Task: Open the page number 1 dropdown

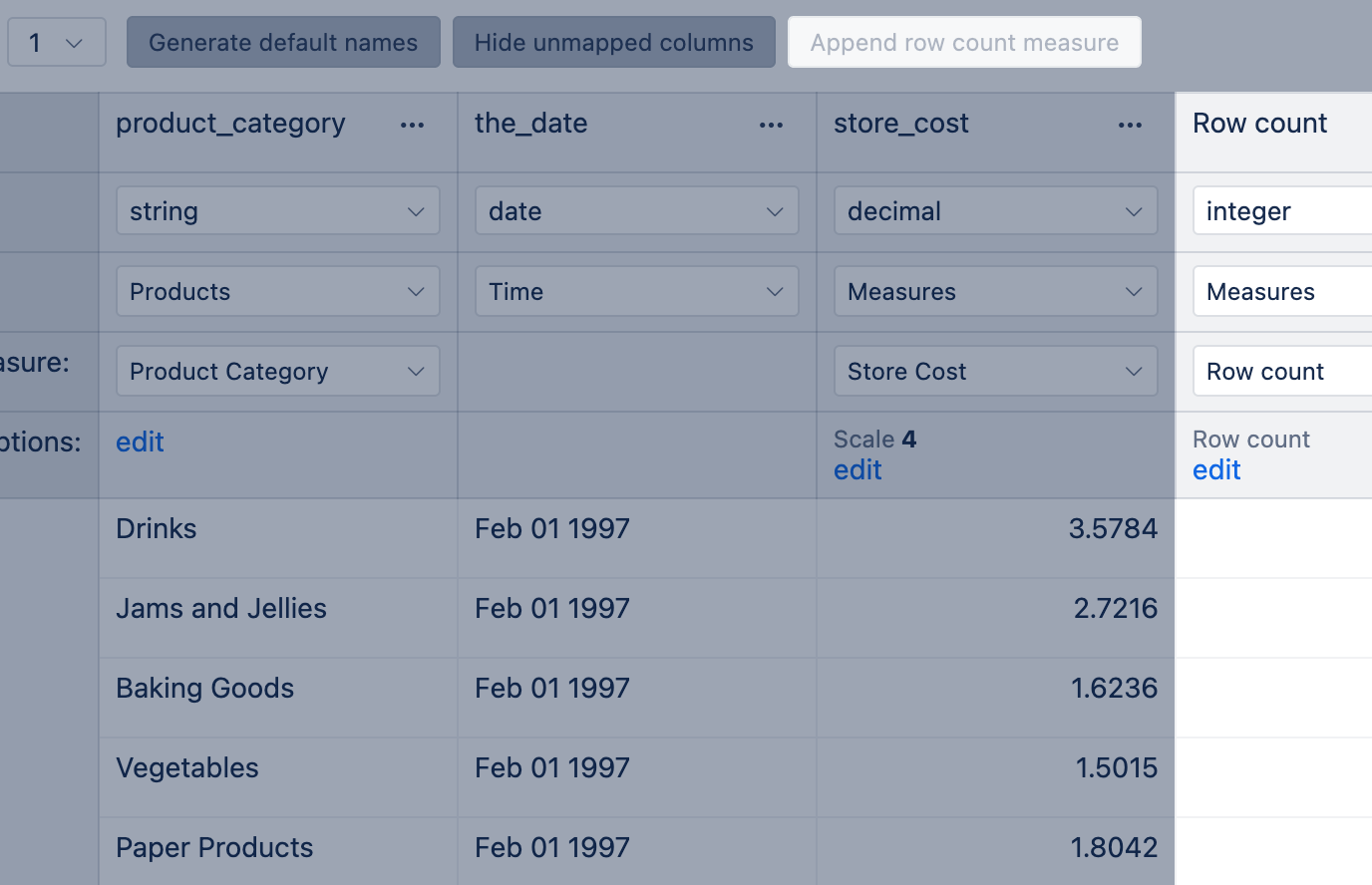Action: (x=56, y=43)
